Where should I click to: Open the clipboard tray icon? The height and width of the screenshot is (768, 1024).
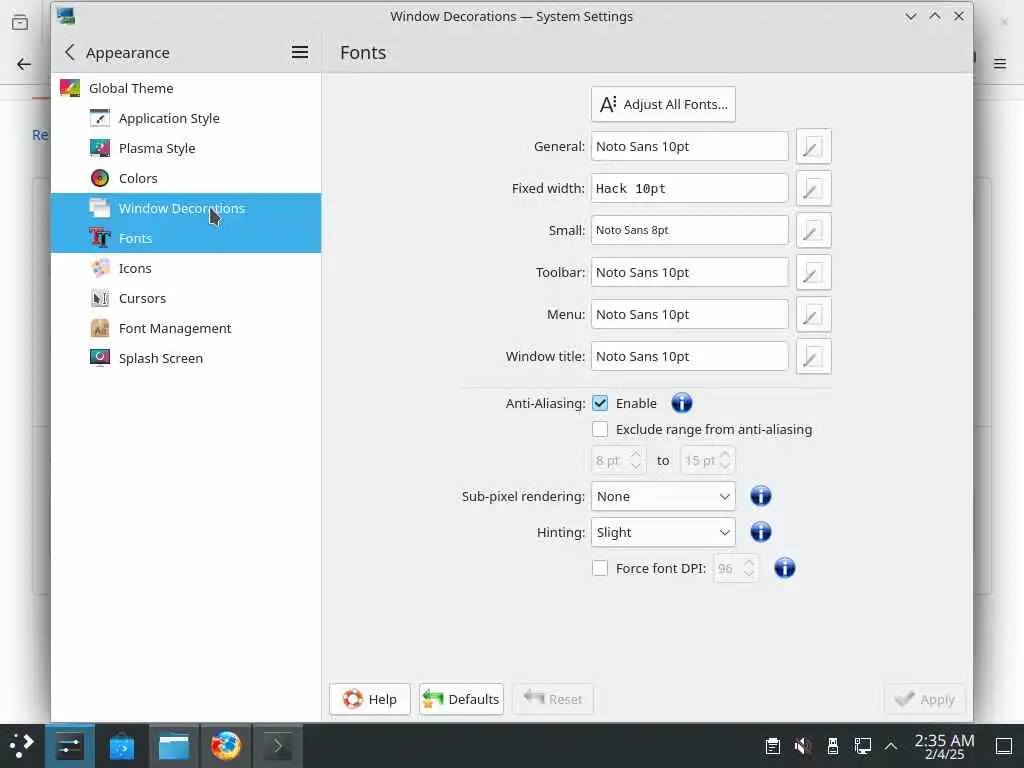[x=773, y=746]
